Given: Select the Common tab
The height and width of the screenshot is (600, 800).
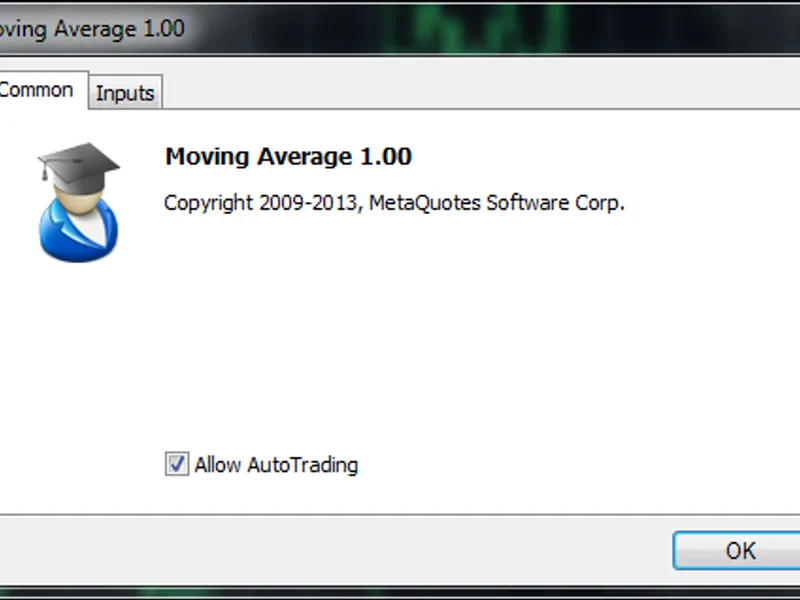Looking at the screenshot, I should pos(43,90).
